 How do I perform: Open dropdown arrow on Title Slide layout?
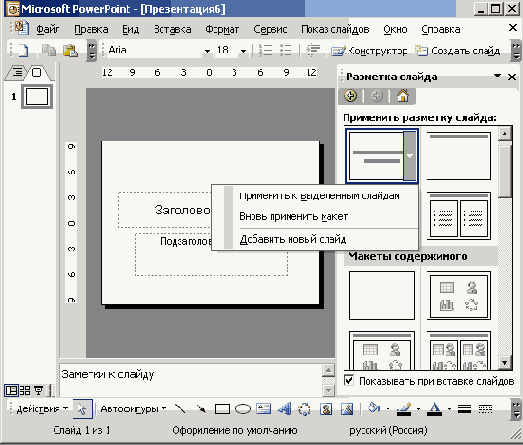coord(410,156)
